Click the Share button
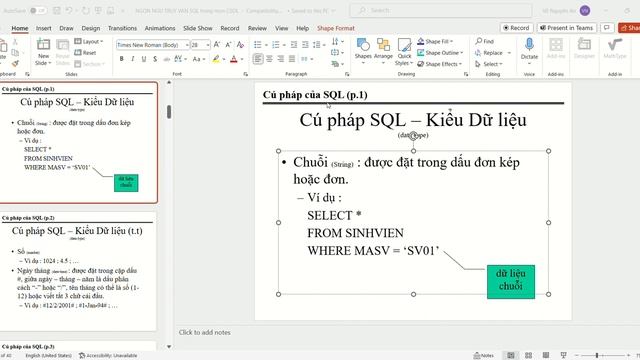 click(629, 28)
